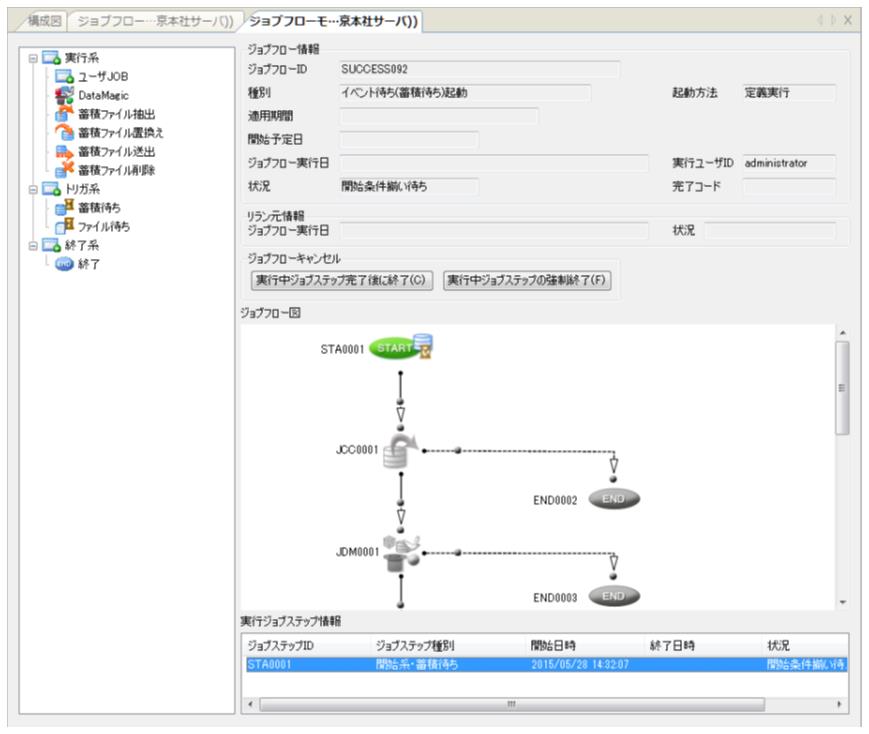Collapse the 実行系 tree group

[x=33, y=58]
